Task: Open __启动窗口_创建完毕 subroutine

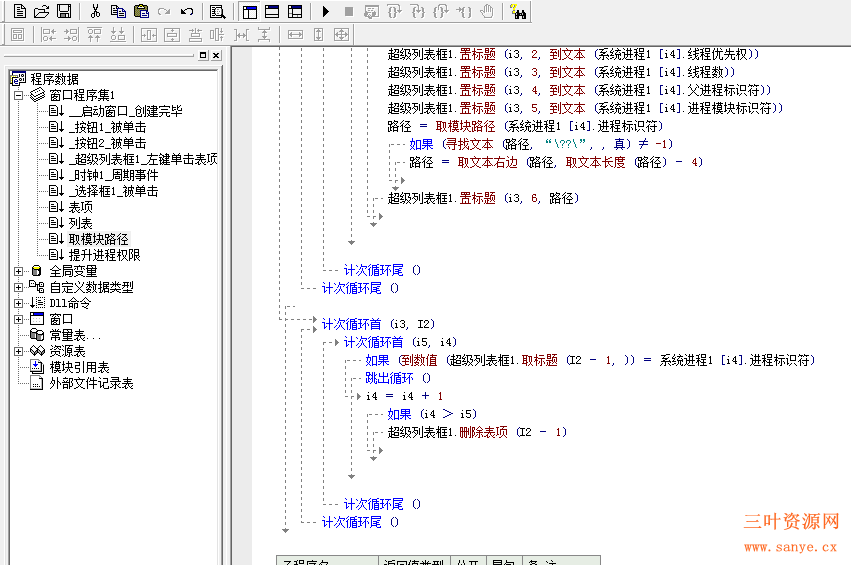Action: [125, 111]
